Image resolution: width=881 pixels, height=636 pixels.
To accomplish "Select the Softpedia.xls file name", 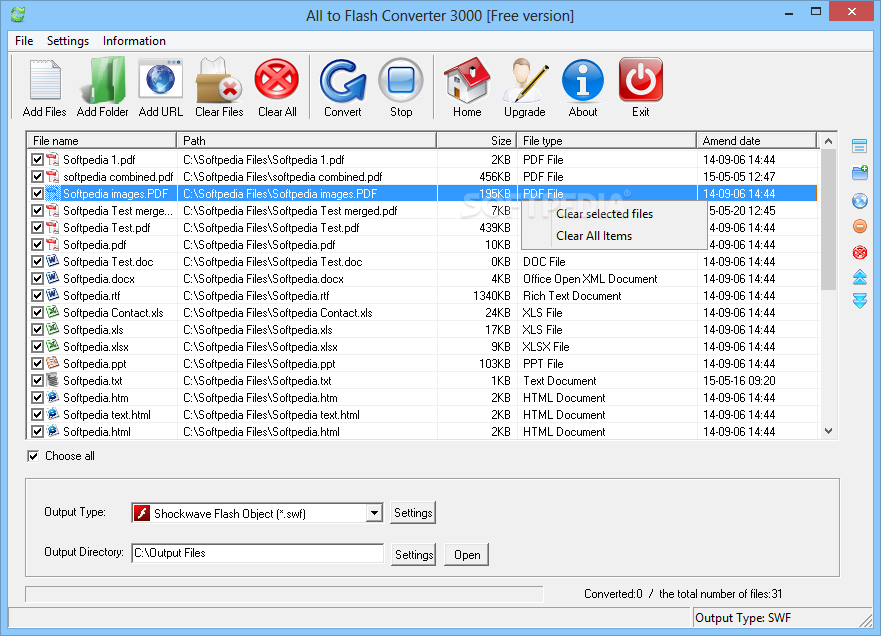I will [93, 330].
